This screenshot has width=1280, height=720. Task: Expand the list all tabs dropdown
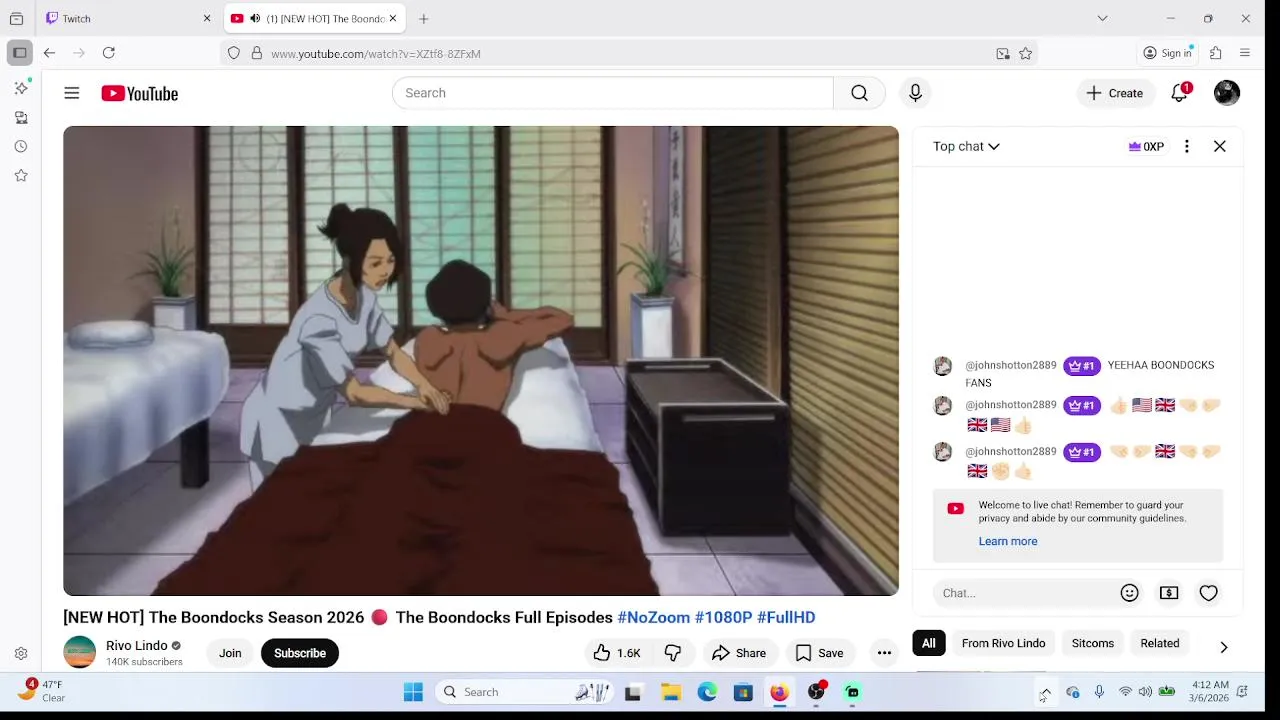pos(1102,18)
